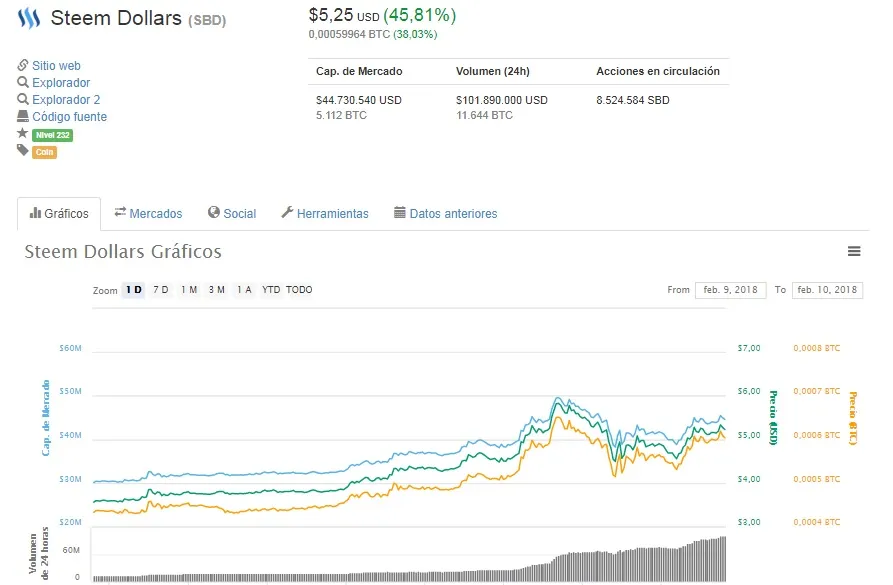Switch to the Datos anteriores tab
Screen dimensions: 893x585
tap(446, 214)
